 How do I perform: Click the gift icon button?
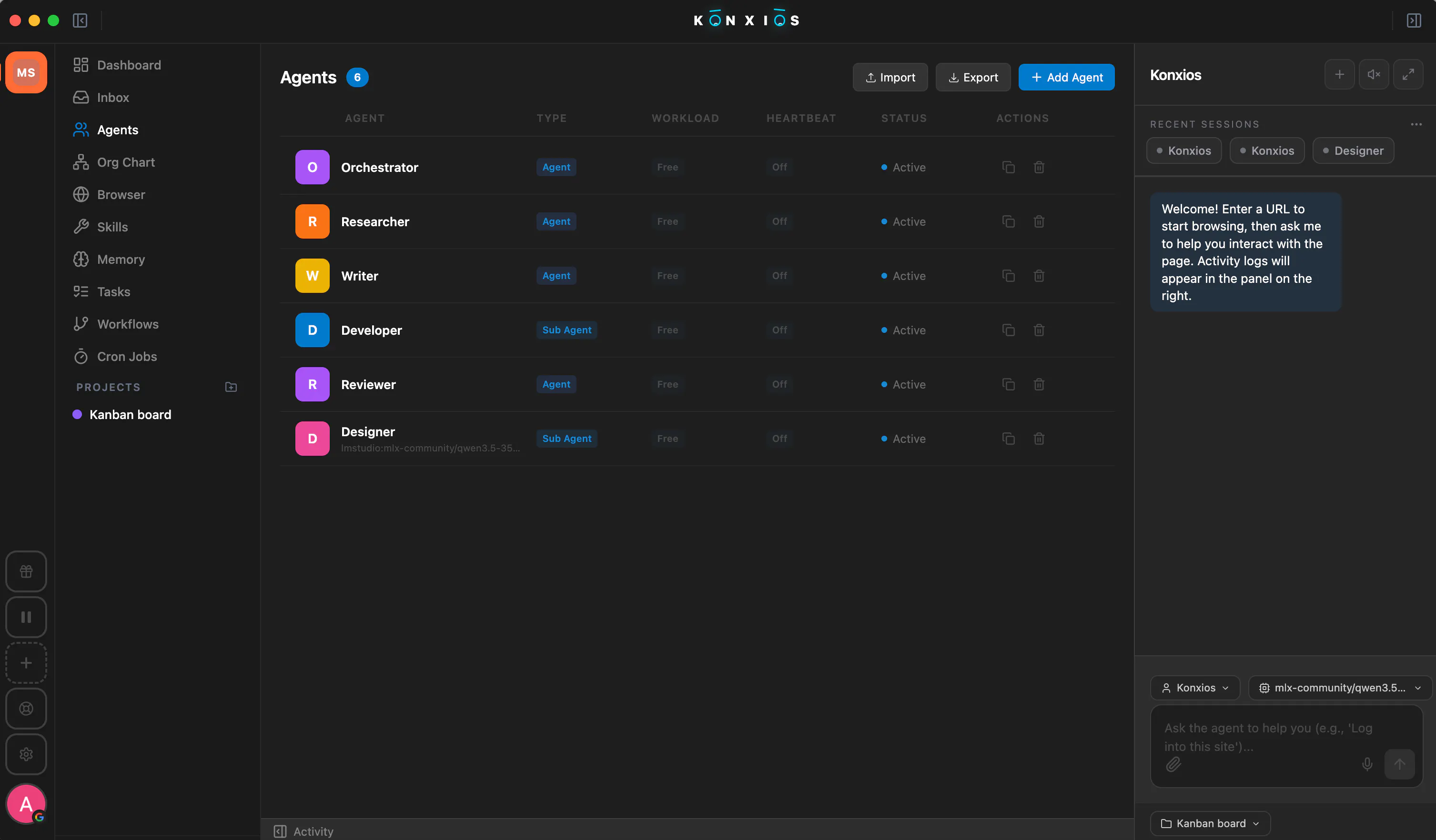point(26,571)
